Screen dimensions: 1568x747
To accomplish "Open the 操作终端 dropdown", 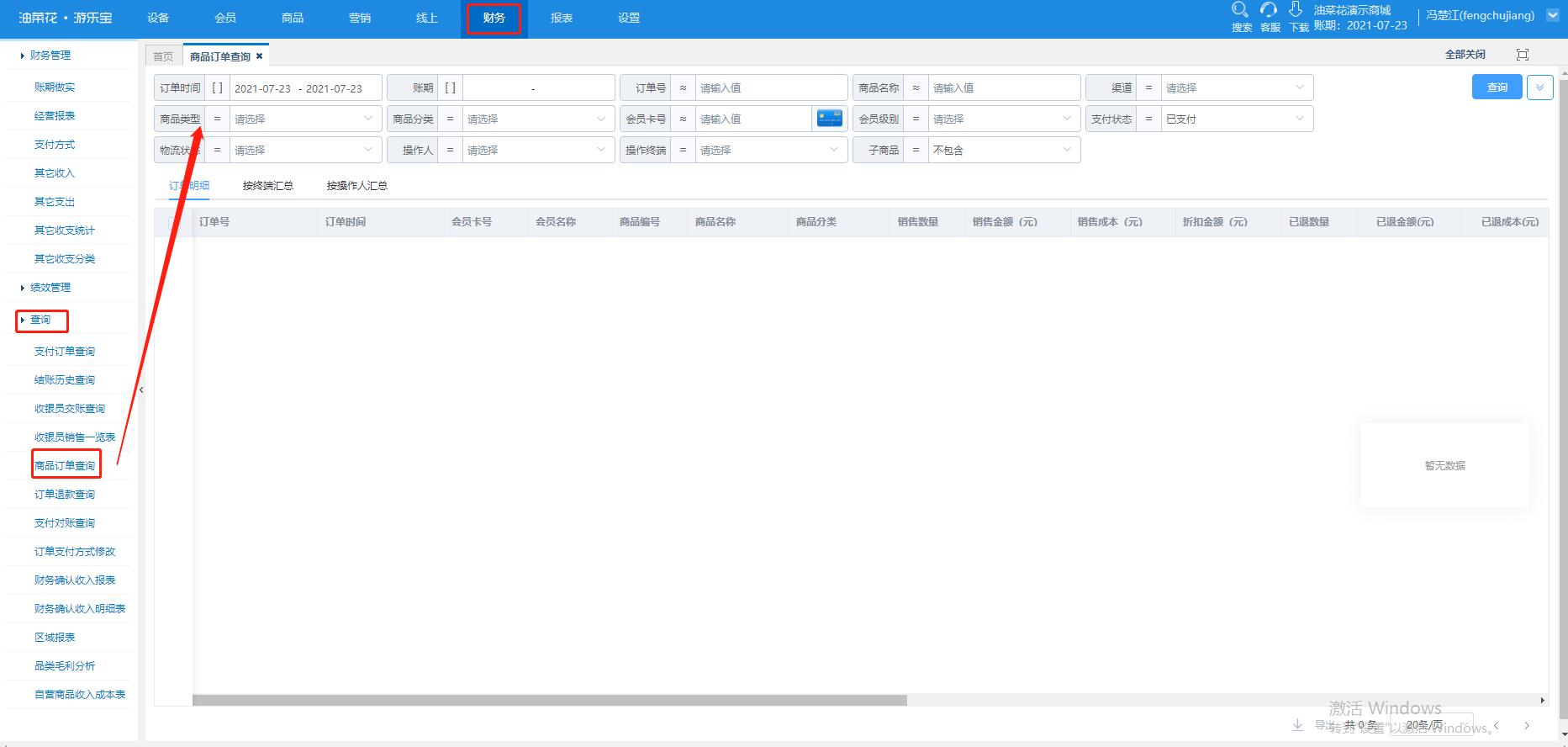I will 771,150.
